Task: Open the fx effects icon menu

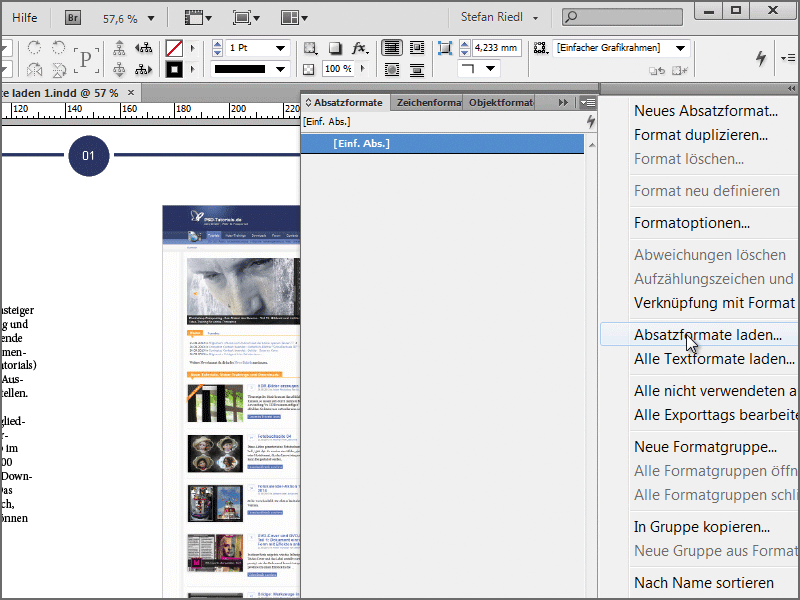Action: click(360, 48)
